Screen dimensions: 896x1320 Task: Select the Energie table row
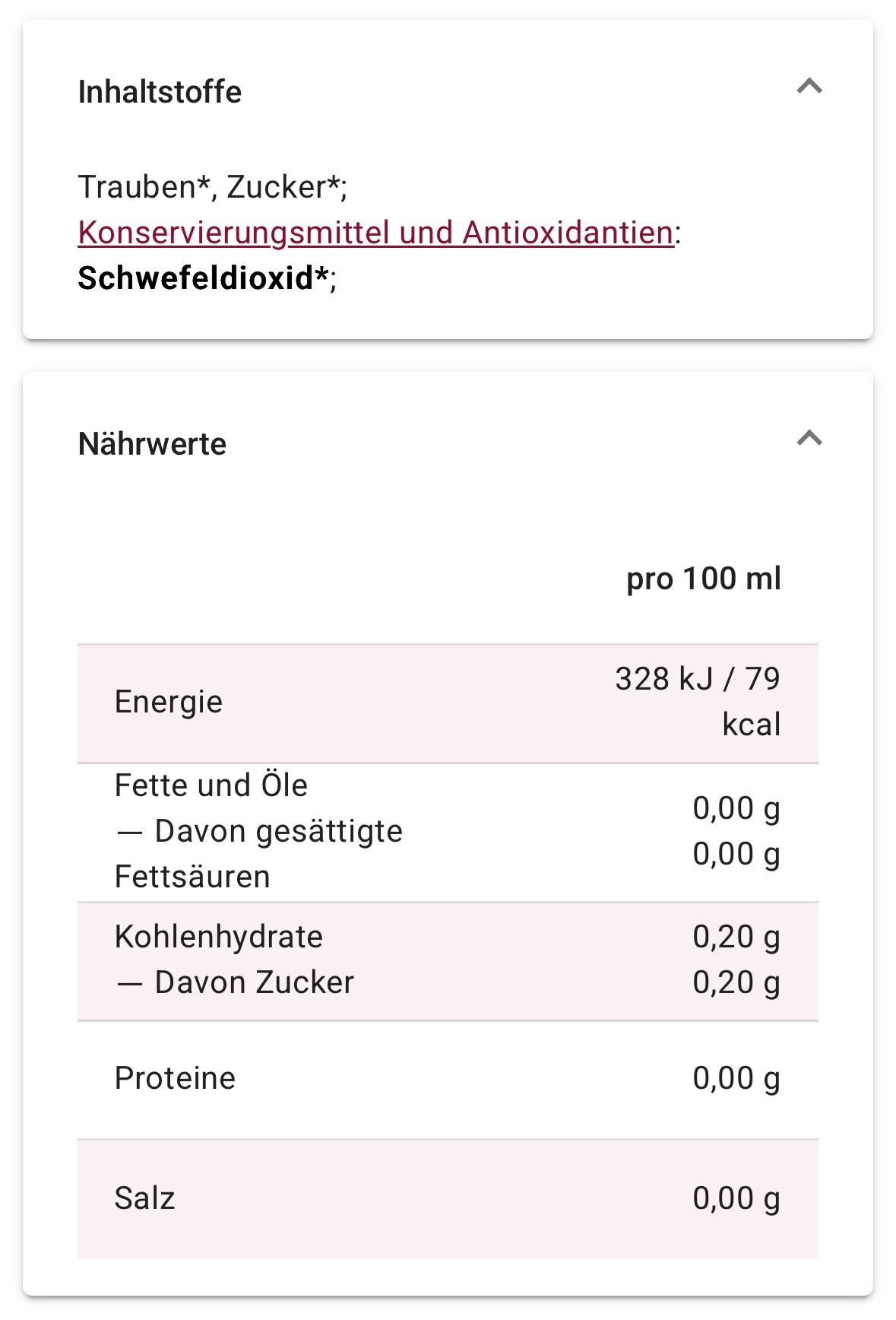448,703
